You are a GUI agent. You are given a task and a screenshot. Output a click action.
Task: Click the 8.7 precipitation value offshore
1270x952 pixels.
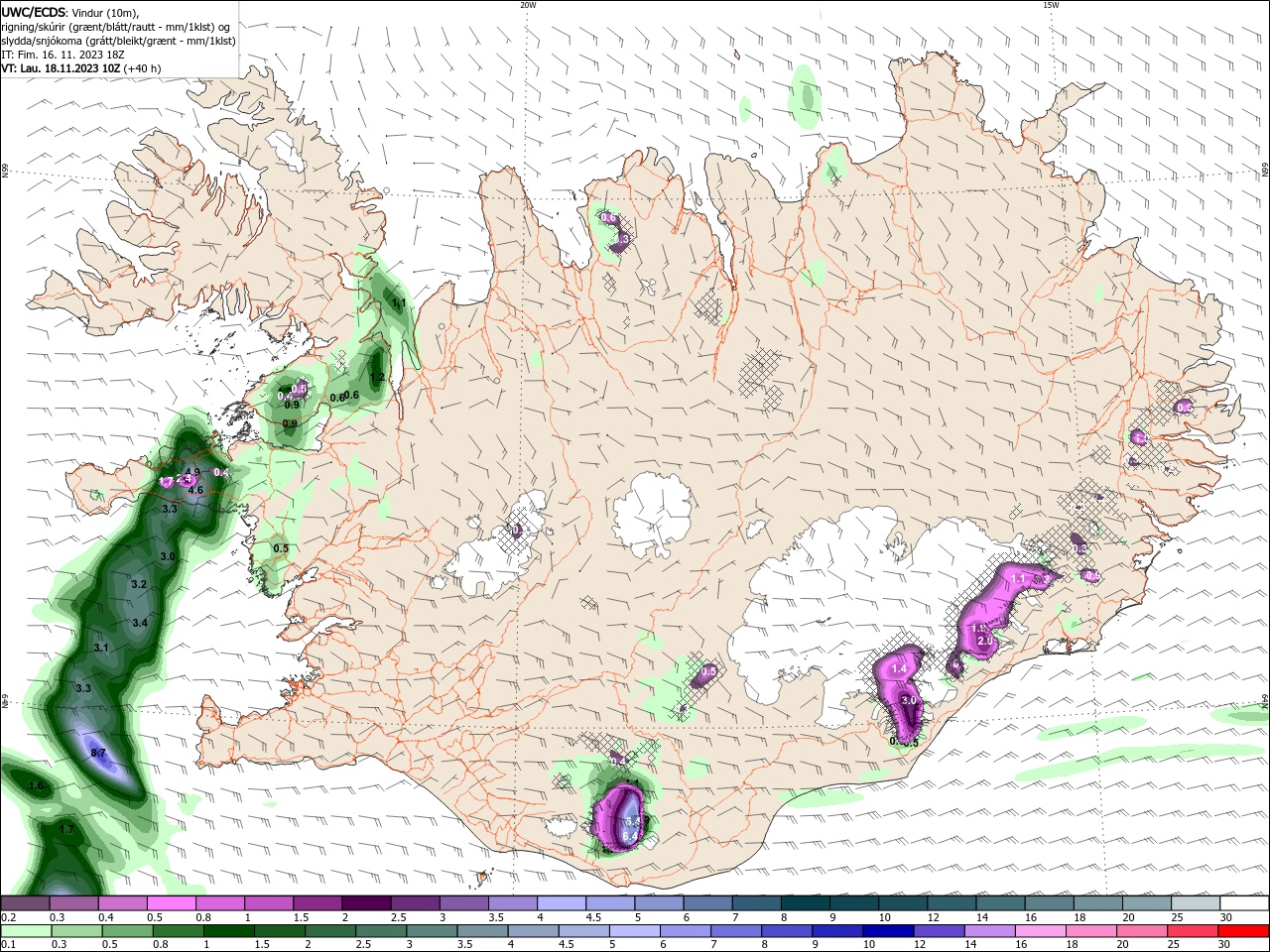[x=97, y=754]
